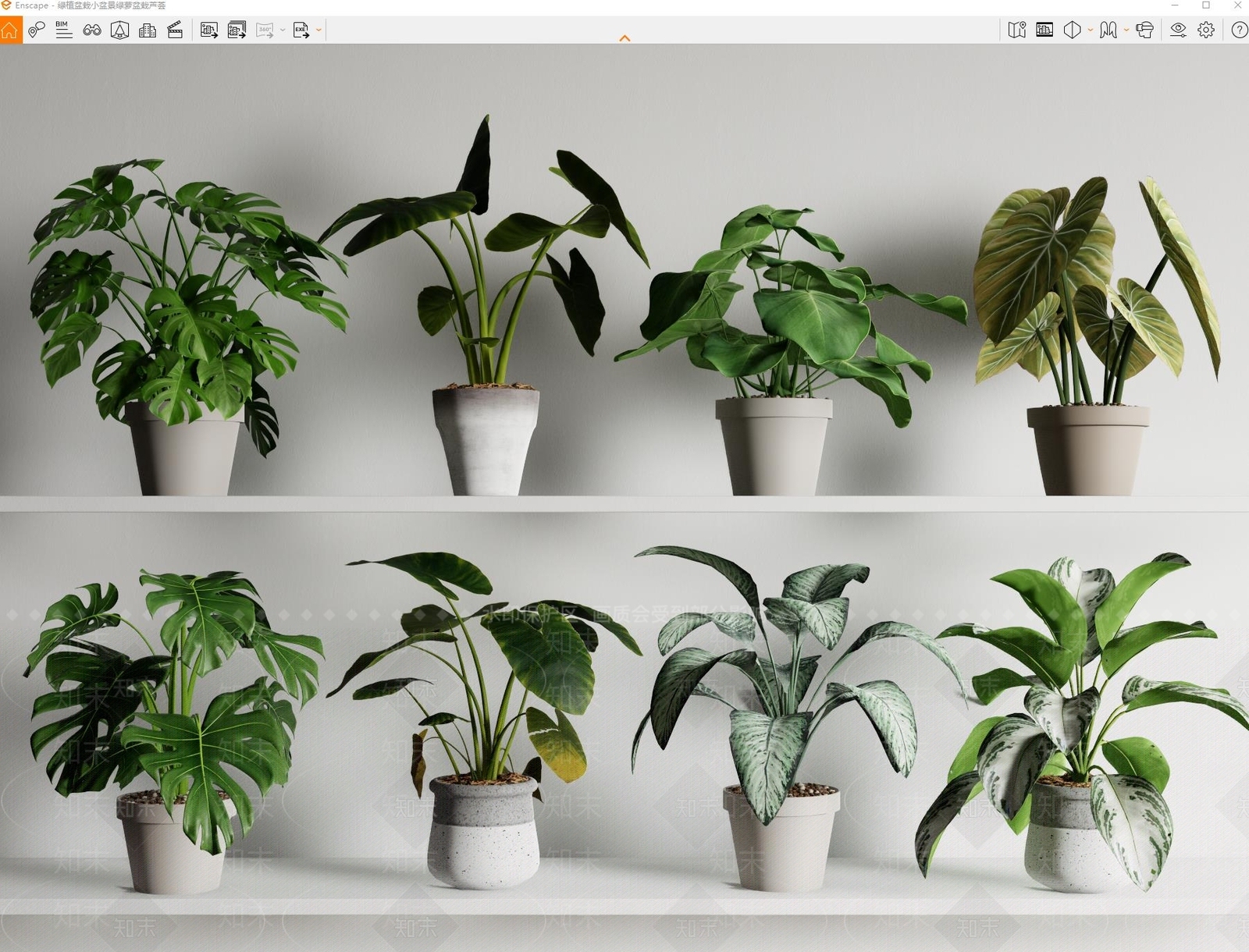
Task: Enable virtual reality headset mode
Action: pyautogui.click(x=1144, y=30)
